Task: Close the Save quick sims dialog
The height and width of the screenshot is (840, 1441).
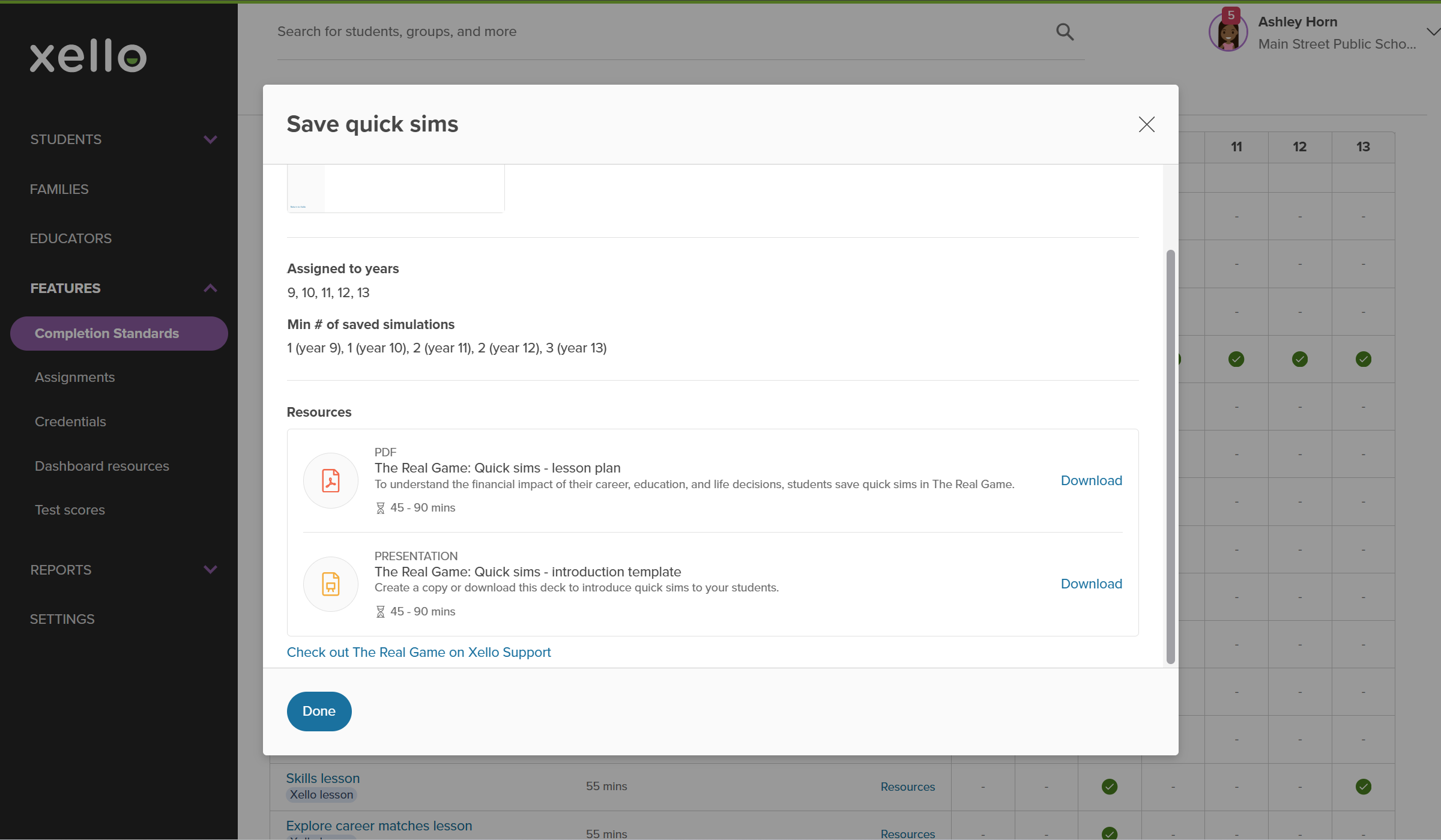Action: click(x=1146, y=124)
